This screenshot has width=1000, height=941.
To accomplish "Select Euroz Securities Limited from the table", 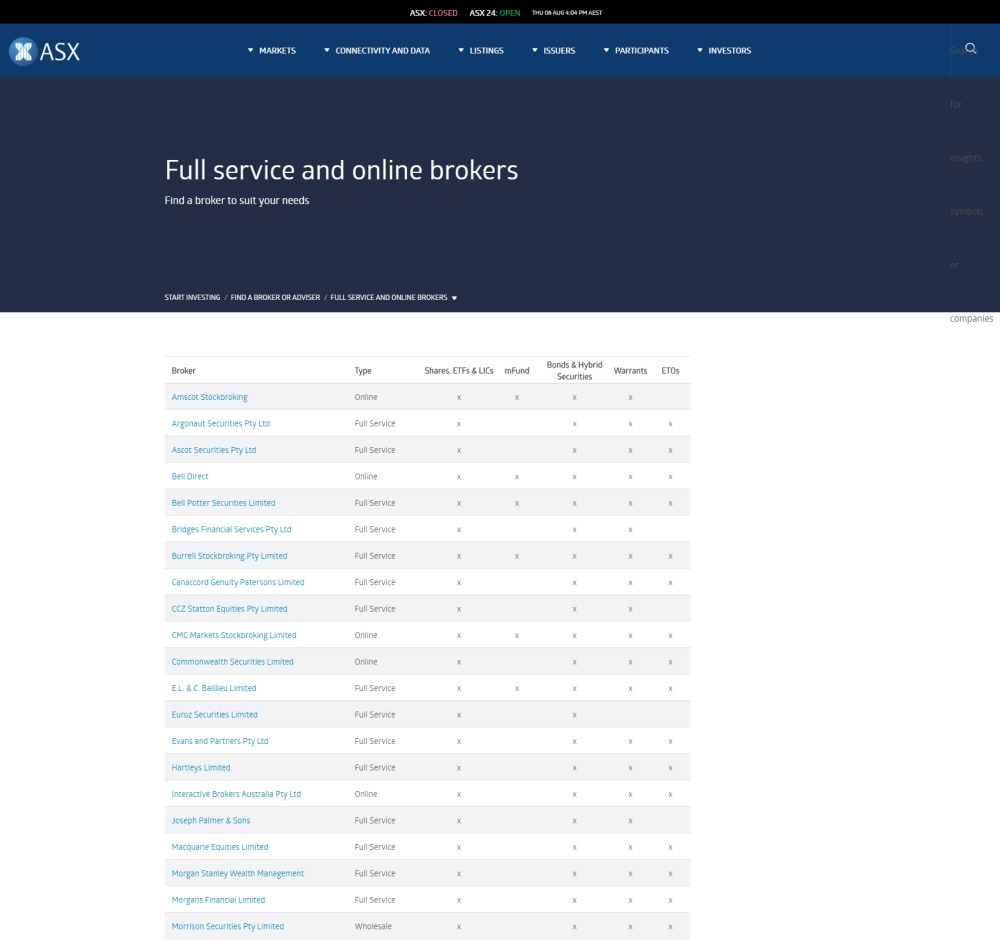I will pos(214,714).
